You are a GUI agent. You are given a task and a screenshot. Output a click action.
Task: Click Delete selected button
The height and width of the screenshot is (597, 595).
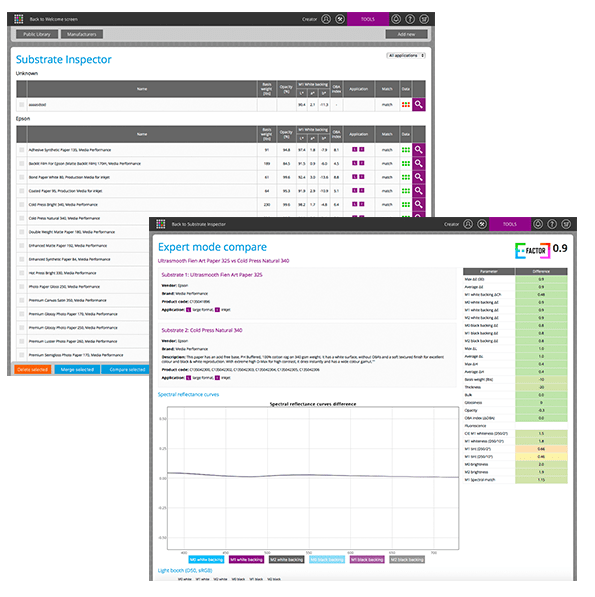[x=33, y=369]
